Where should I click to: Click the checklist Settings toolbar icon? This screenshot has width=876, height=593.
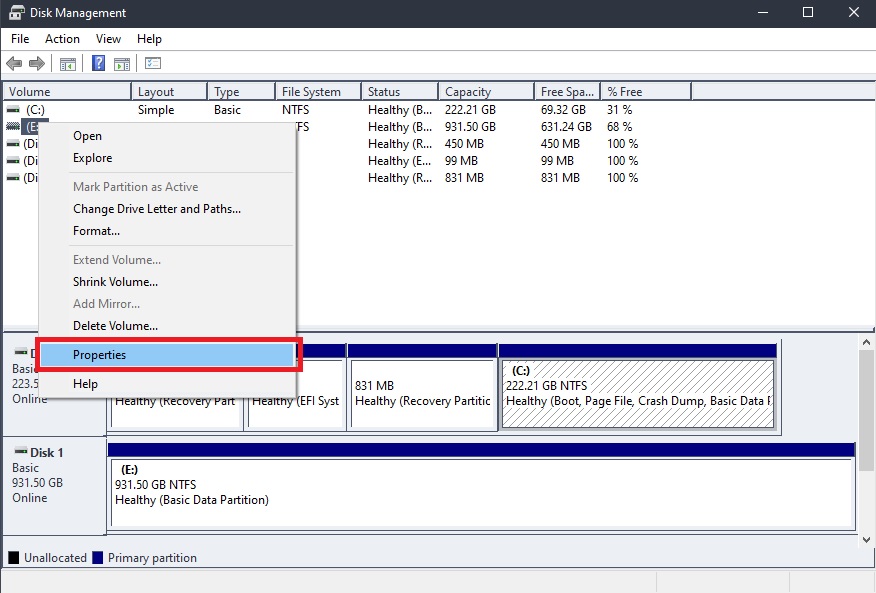click(153, 64)
